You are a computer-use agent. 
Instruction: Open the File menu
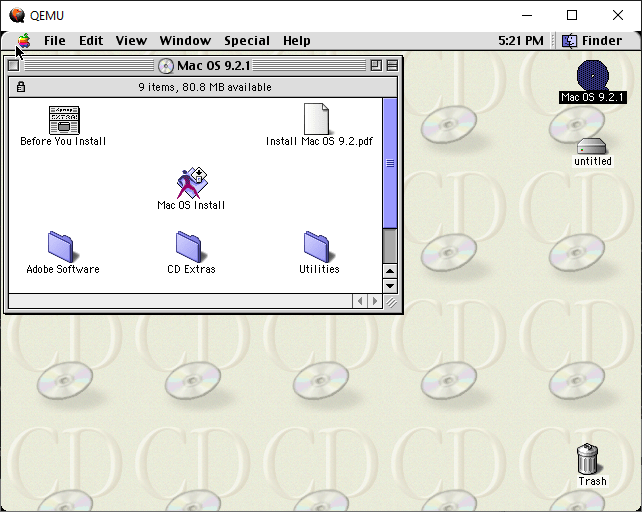(54, 41)
